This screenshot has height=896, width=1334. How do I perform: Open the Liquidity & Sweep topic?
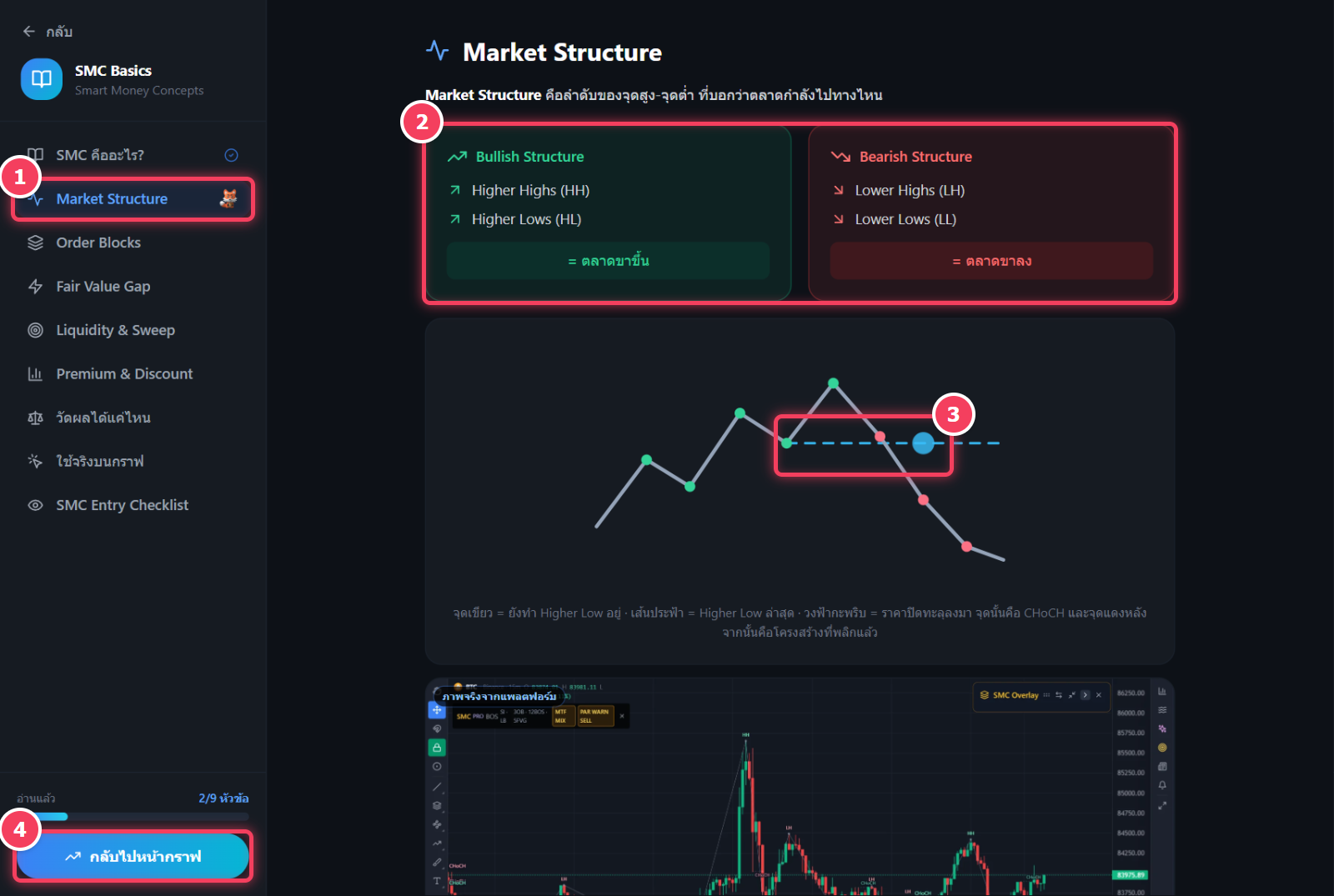[133, 330]
